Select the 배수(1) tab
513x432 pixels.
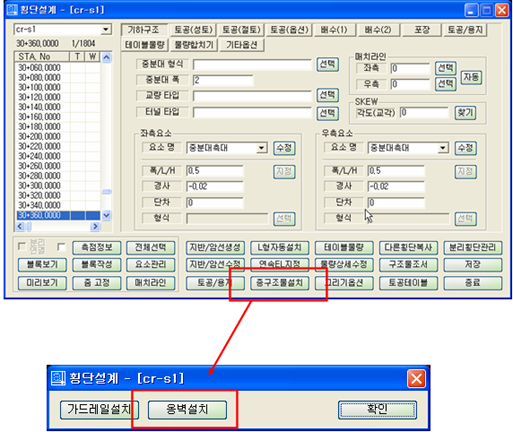[x=334, y=30]
